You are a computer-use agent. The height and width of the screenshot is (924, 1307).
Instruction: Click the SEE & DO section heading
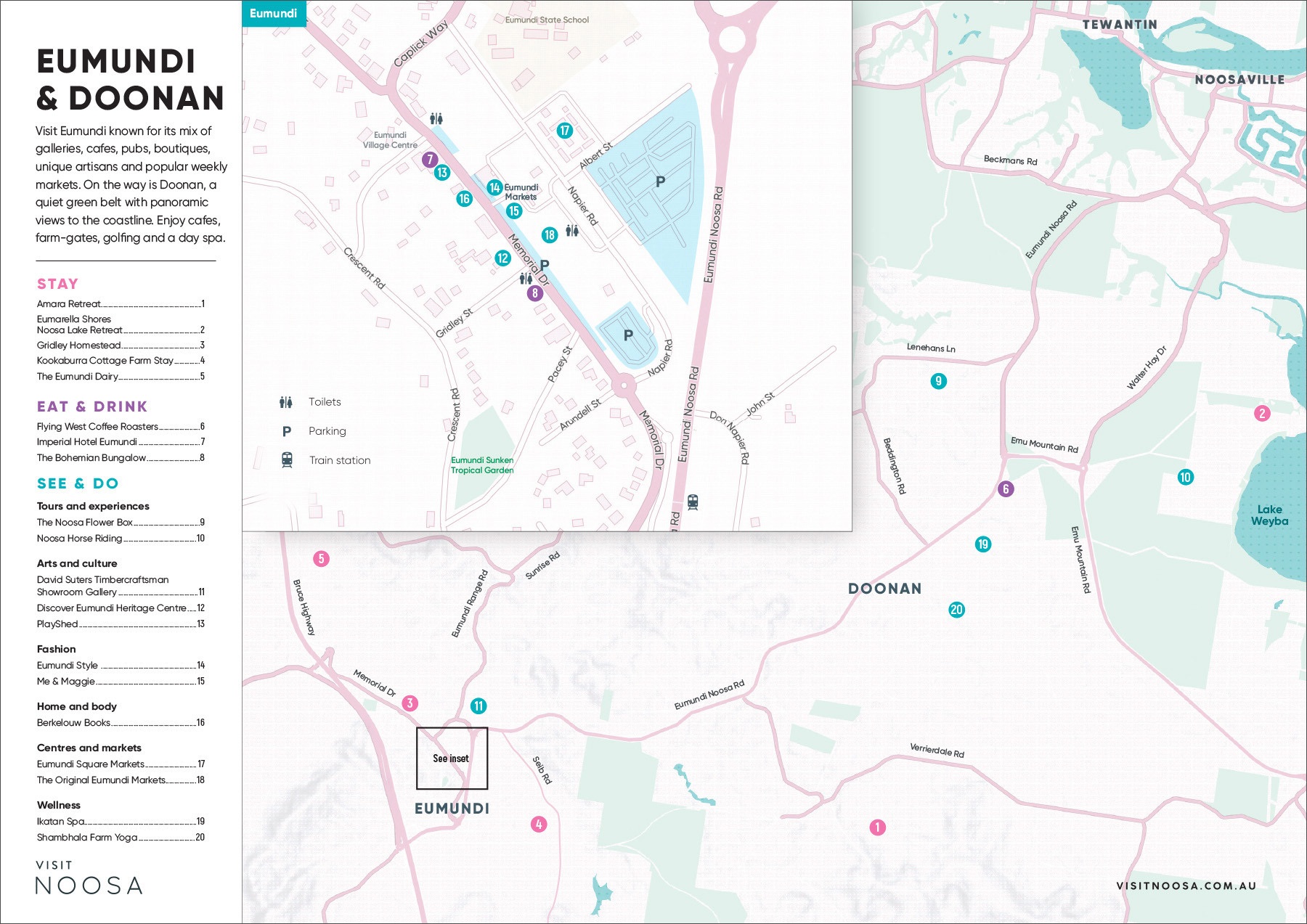point(78,483)
